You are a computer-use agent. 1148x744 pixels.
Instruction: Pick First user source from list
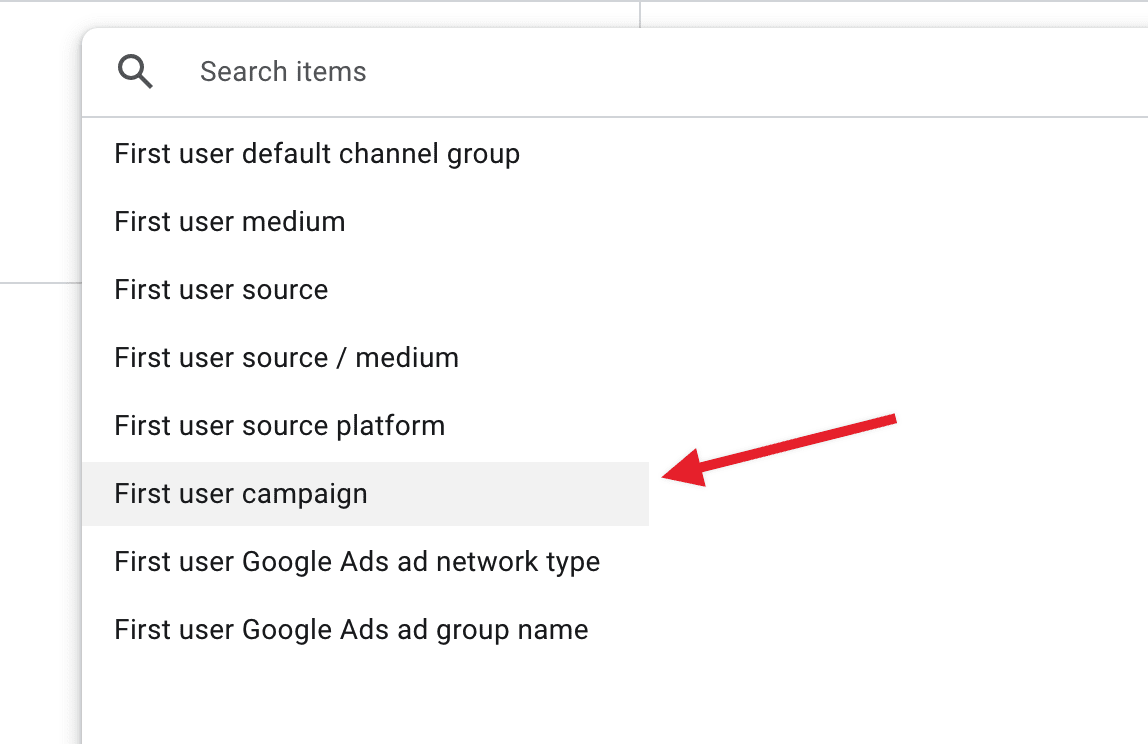coord(221,290)
